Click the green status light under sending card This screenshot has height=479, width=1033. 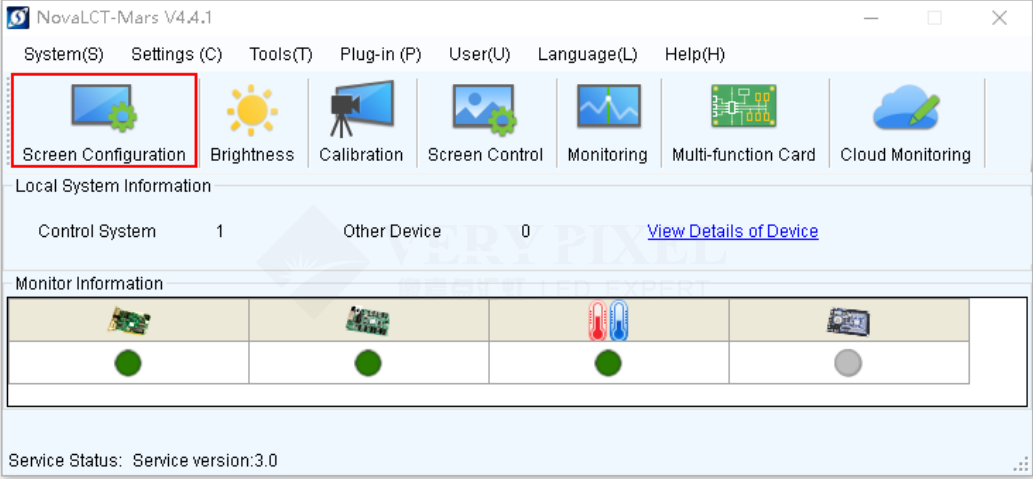click(x=128, y=363)
